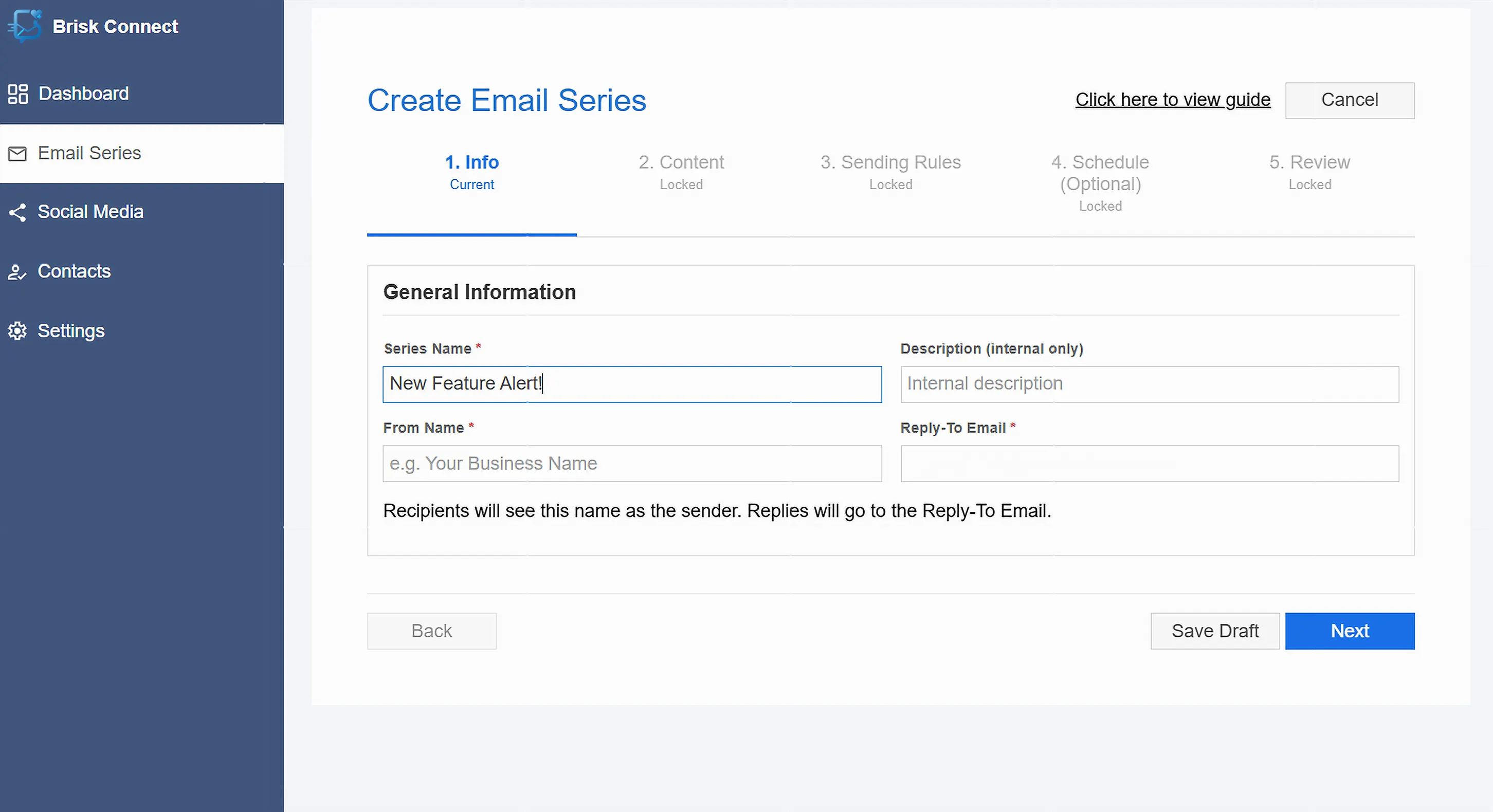Screen dimensions: 1493x812
Task: Click the Contacts person icon
Action: click(17, 272)
